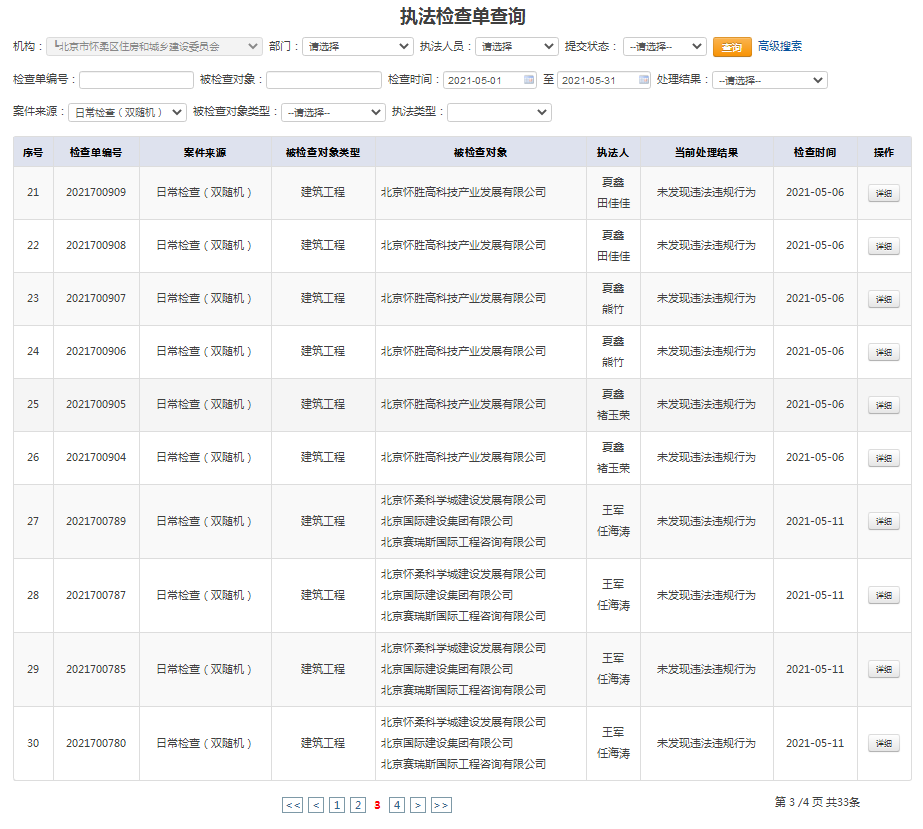Select enforcer 任海涛 in row 29
923x829 pixels.
point(613,679)
